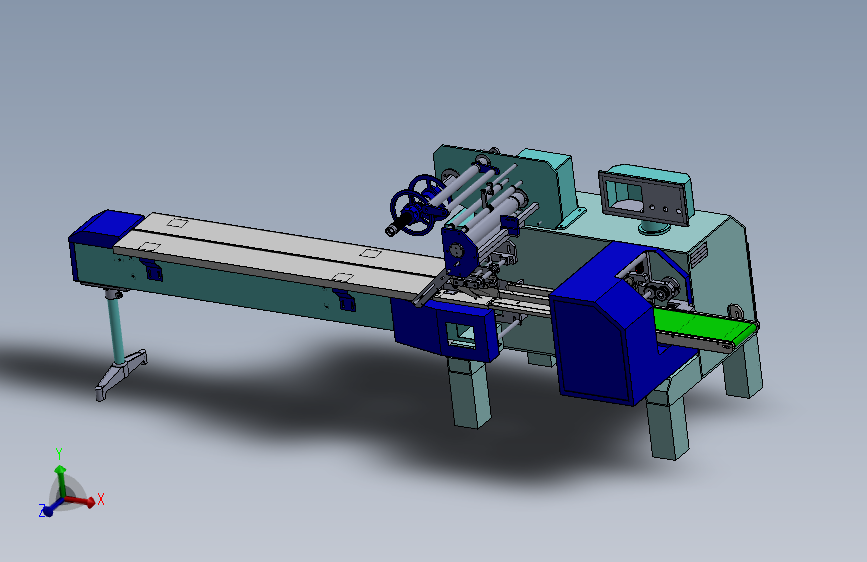Click the green Y axis arrow of triad
Viewport: 867px width, 562px height.
click(x=60, y=481)
